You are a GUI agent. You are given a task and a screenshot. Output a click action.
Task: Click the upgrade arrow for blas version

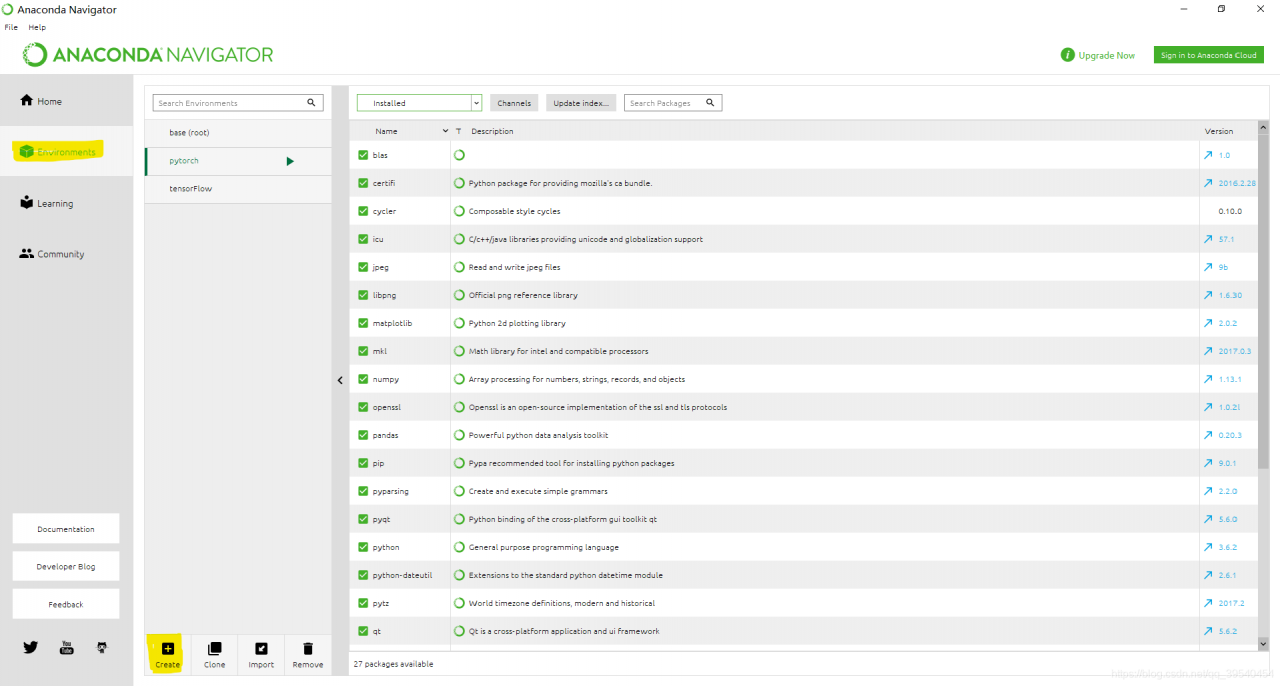[x=1208, y=155]
